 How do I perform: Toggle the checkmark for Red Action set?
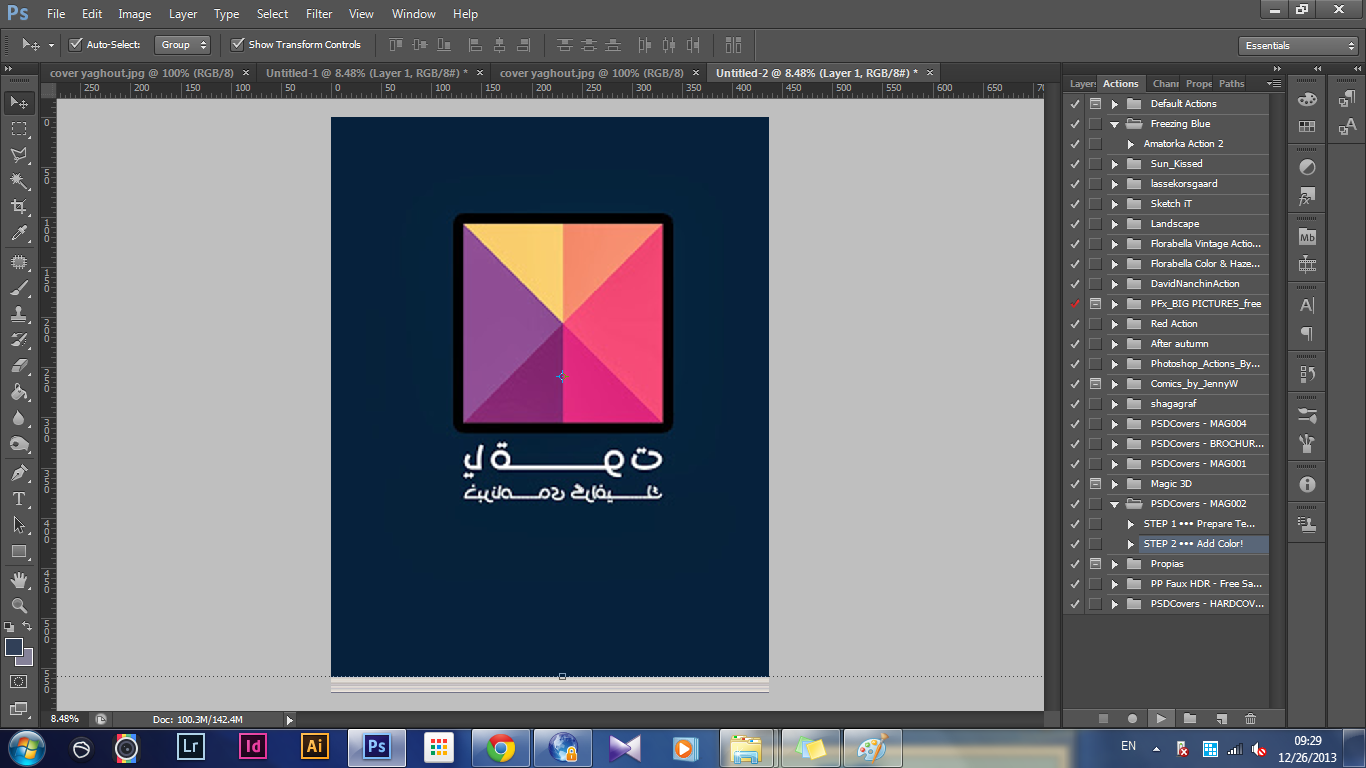click(1075, 324)
